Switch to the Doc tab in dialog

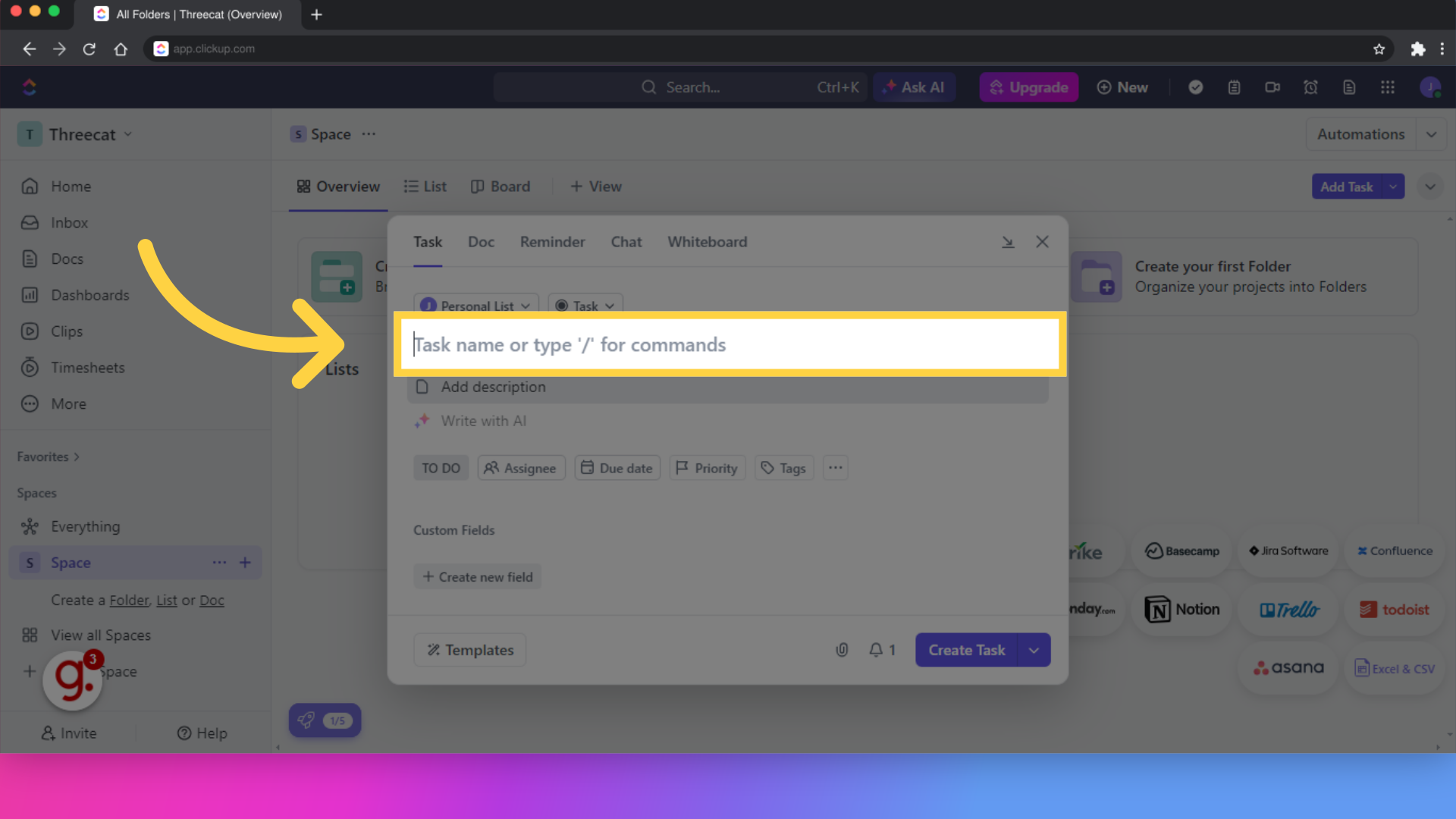point(480,241)
